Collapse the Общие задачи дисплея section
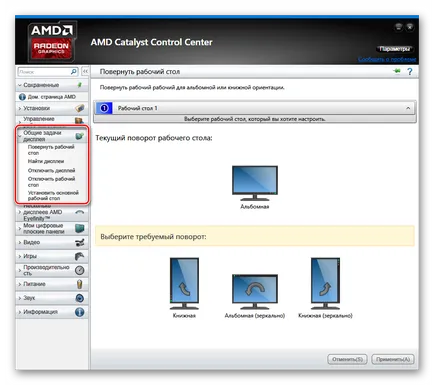Image resolution: width=434 pixels, height=385 pixels. (x=20, y=136)
